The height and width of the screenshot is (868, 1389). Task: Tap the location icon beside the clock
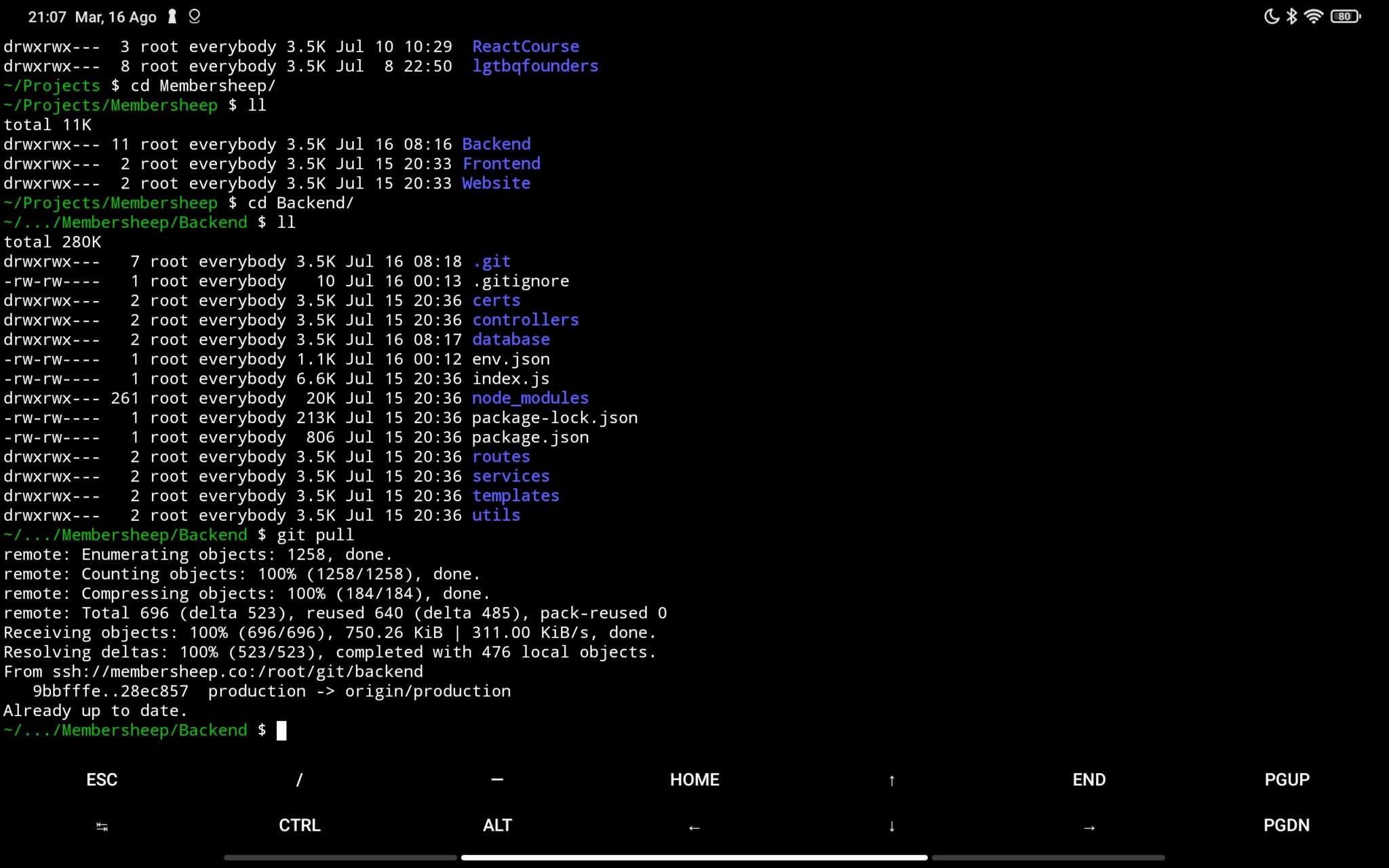click(194, 16)
